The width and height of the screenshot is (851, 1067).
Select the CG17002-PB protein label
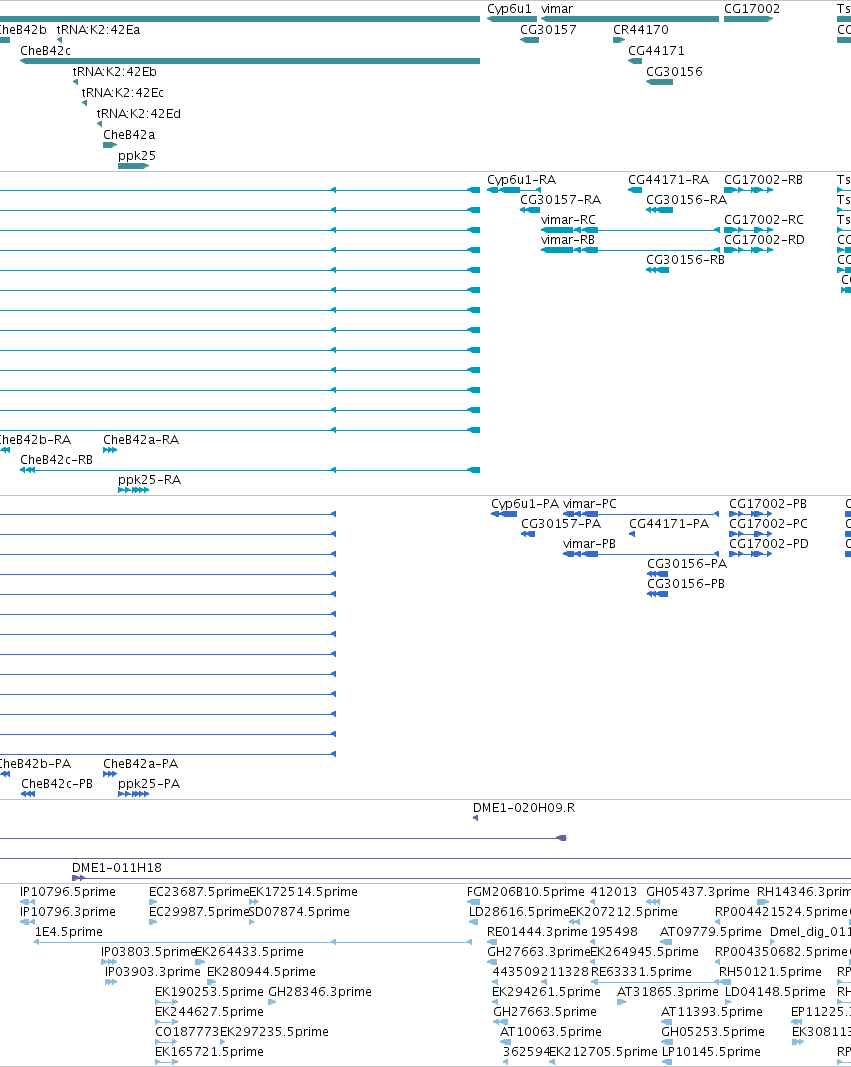(768, 504)
